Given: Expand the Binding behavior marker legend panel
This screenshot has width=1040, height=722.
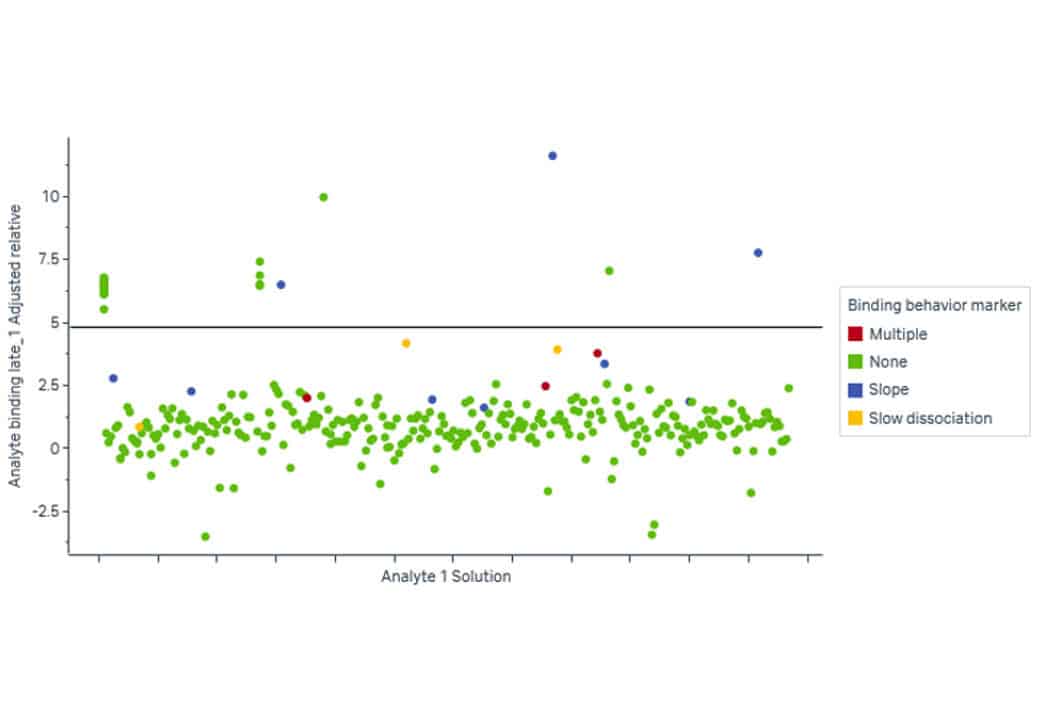Looking at the screenshot, I should (x=935, y=305).
